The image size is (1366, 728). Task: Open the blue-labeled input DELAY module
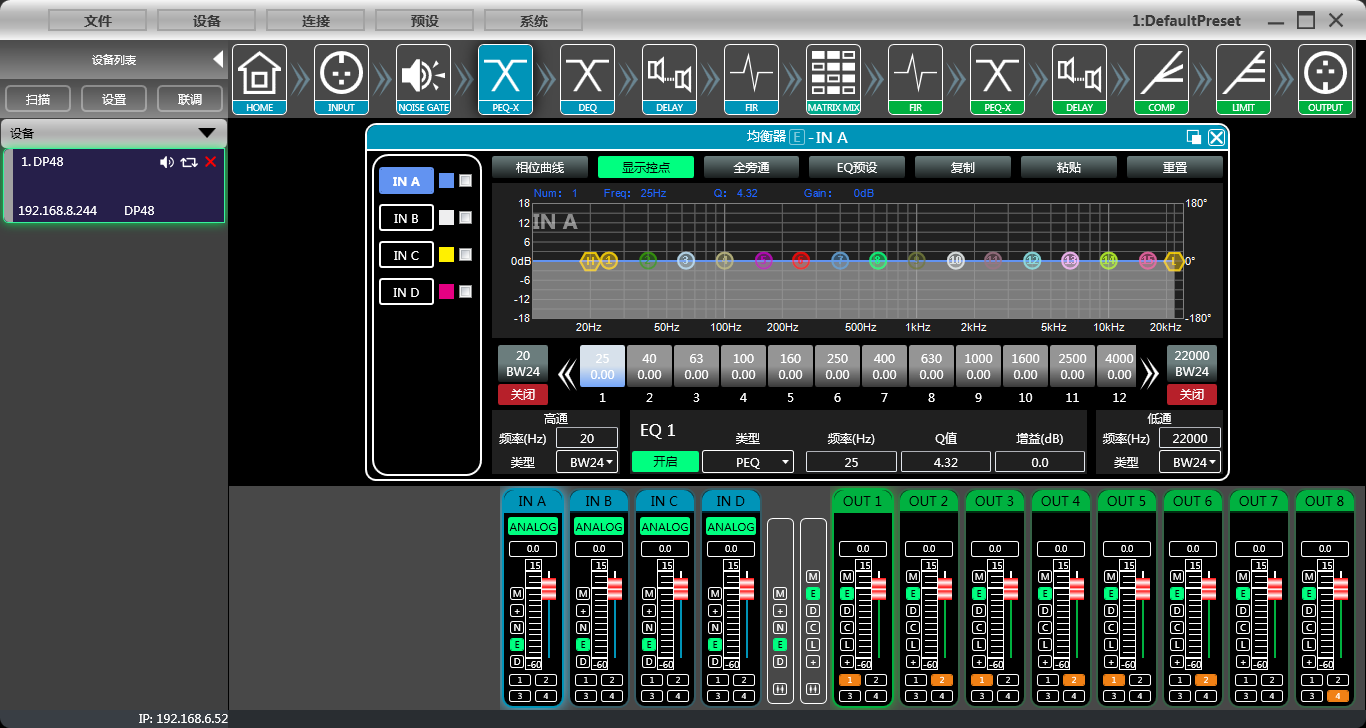pos(670,79)
